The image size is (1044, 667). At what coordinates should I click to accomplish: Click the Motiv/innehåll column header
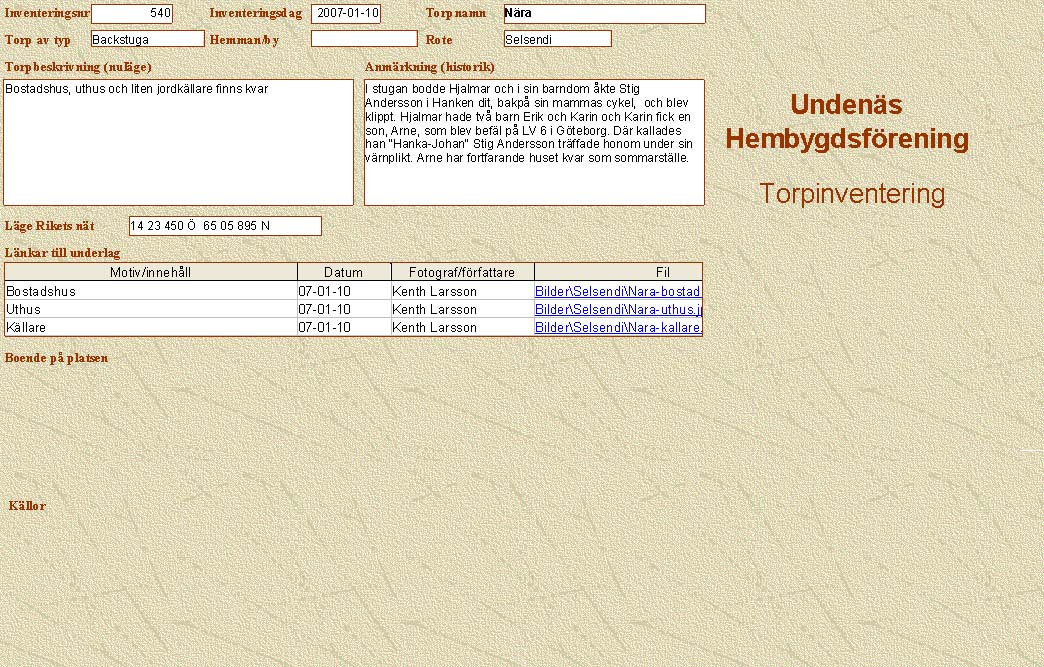(151, 272)
